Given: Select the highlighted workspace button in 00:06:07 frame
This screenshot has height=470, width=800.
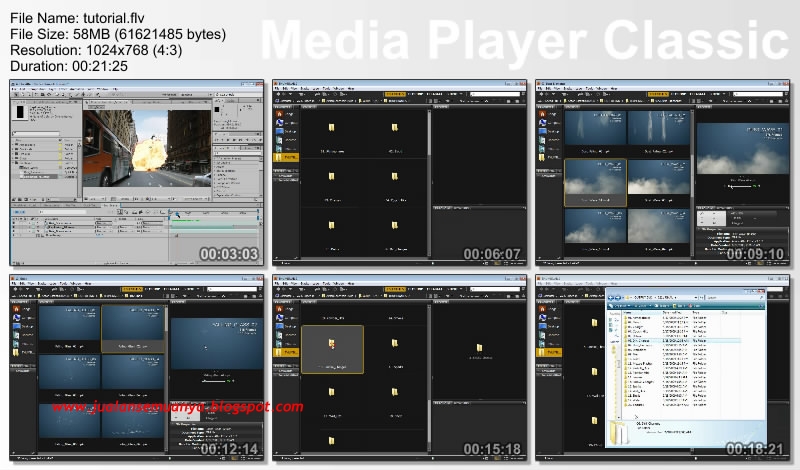Looking at the screenshot, I should pos(395,94).
